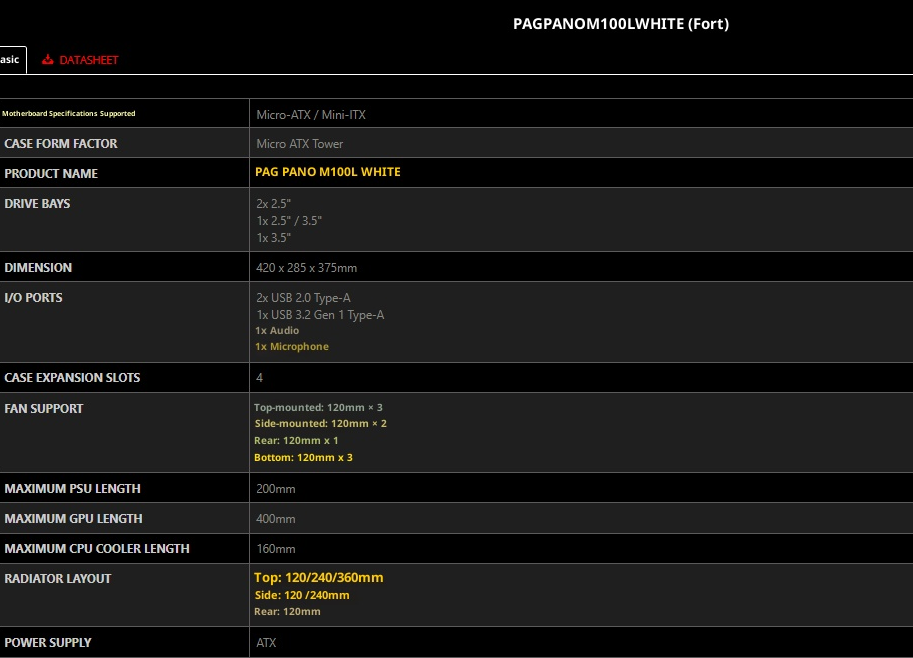913x658 pixels.
Task: Click the ATX power supply value
Action: point(266,643)
